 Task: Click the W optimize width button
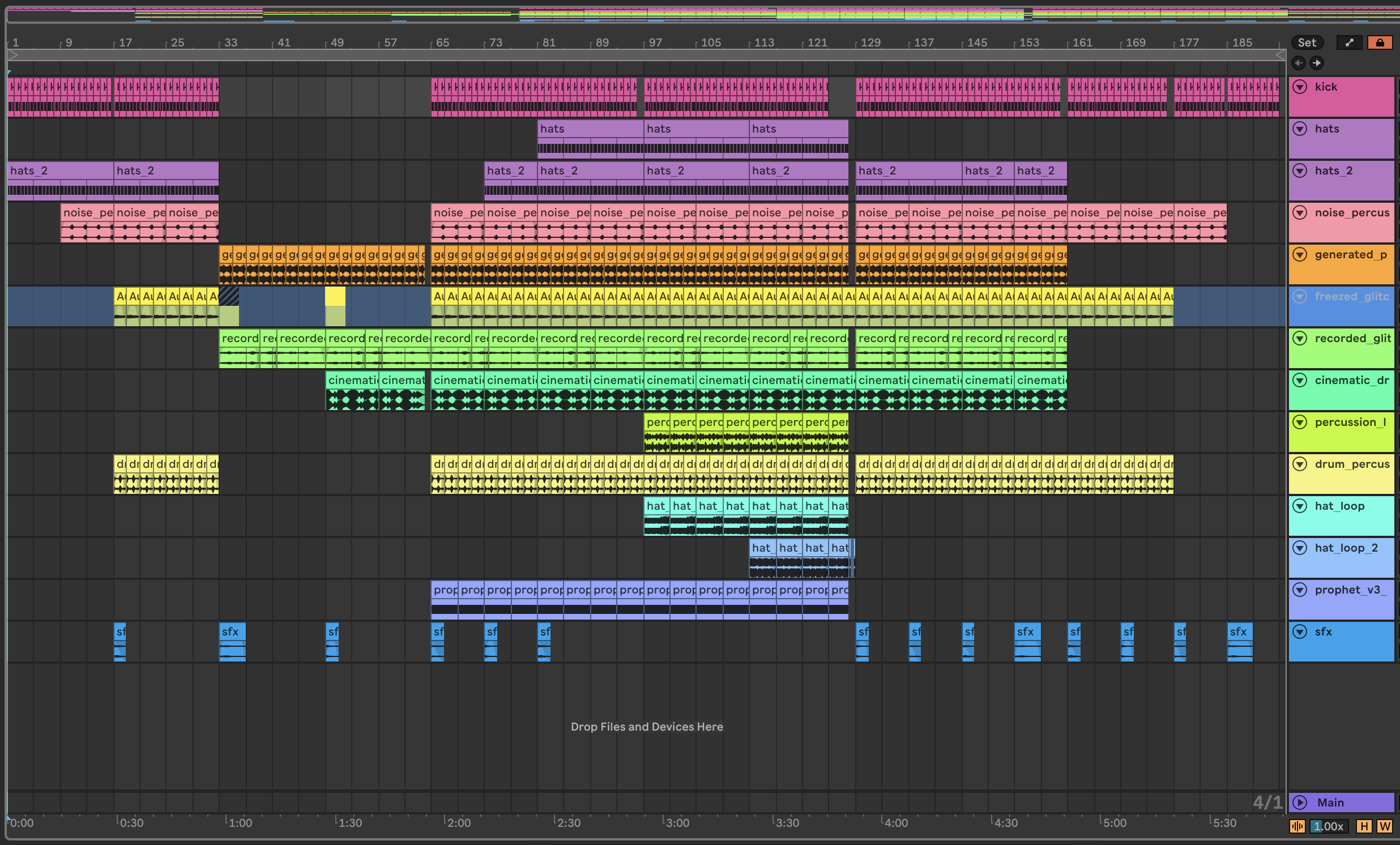[x=1385, y=826]
